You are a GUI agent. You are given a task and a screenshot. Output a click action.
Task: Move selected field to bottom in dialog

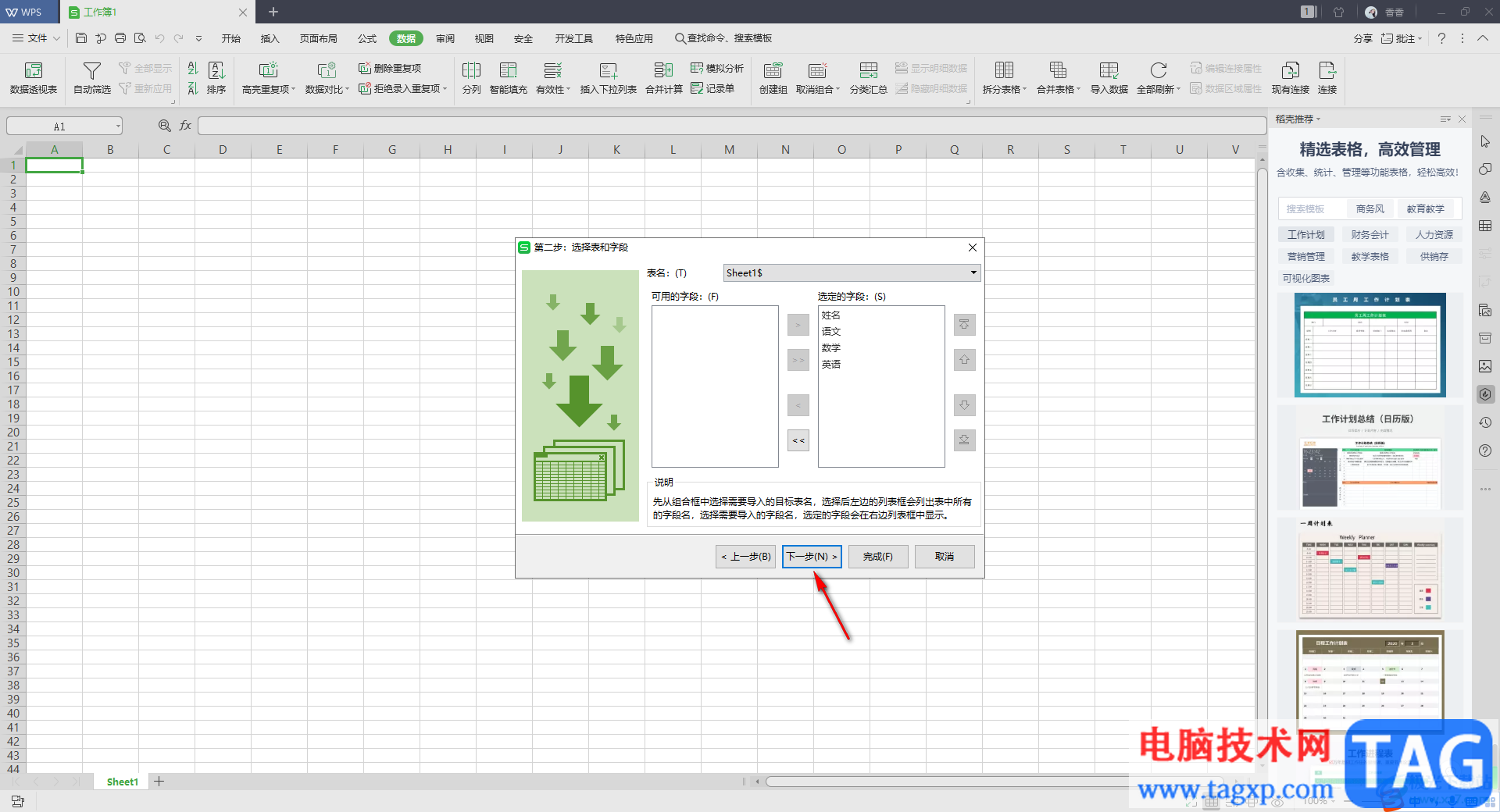coord(964,440)
